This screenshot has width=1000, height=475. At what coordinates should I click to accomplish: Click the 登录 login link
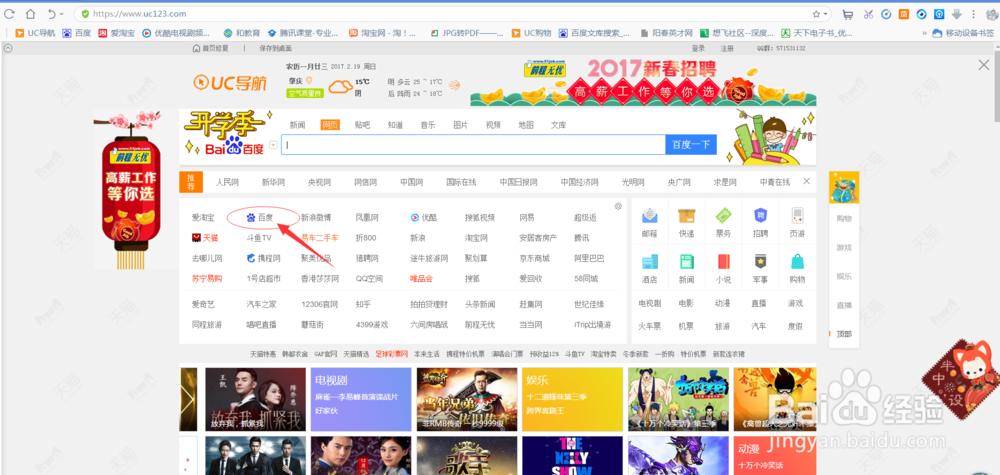698,48
